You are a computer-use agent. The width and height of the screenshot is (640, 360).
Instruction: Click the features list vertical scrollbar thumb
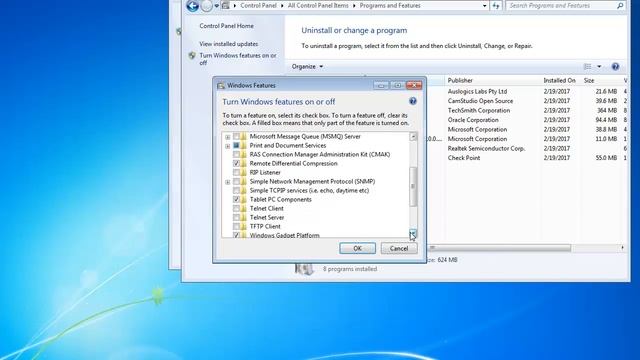(x=413, y=187)
